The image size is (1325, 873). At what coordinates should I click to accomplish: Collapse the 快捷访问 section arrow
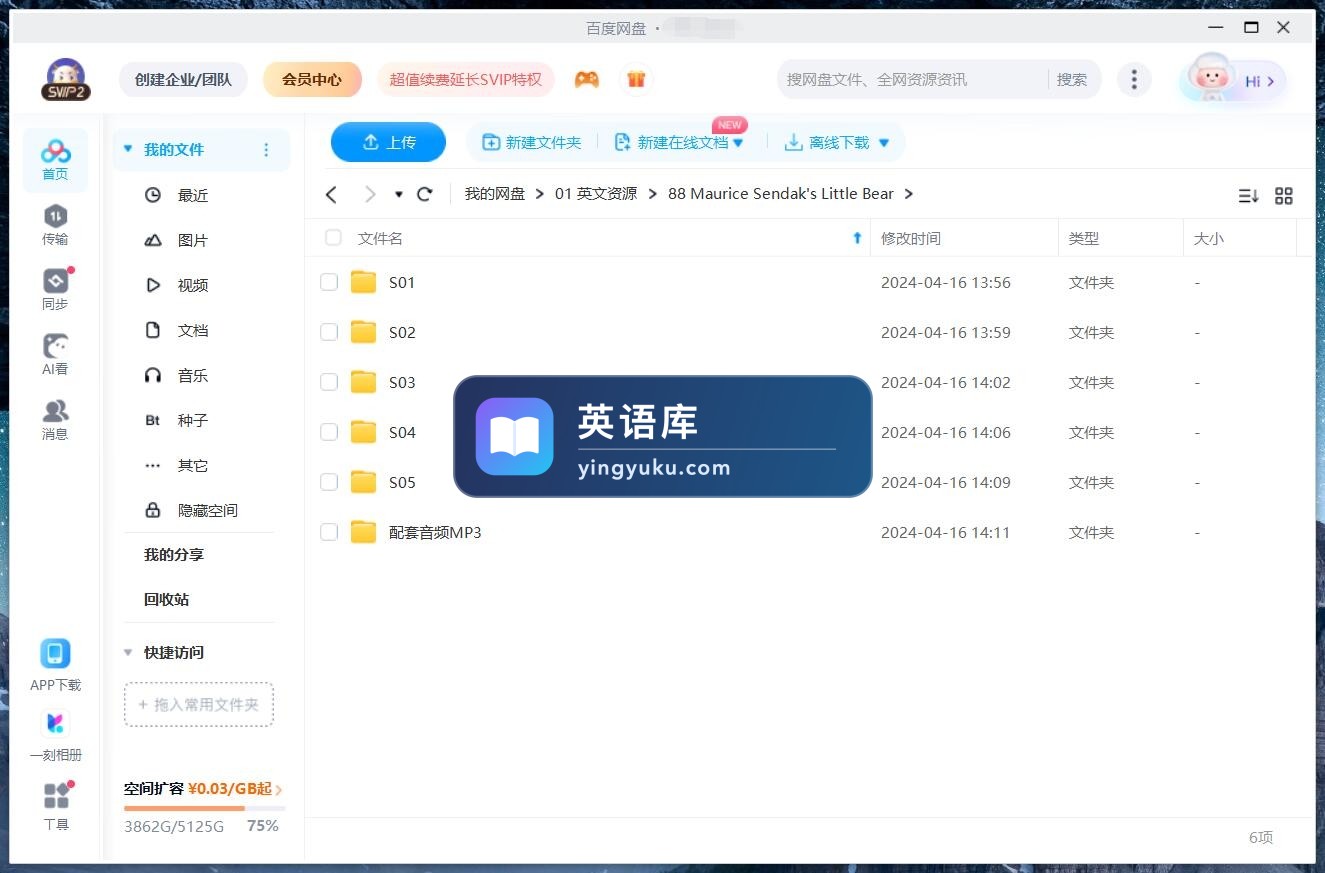(128, 652)
